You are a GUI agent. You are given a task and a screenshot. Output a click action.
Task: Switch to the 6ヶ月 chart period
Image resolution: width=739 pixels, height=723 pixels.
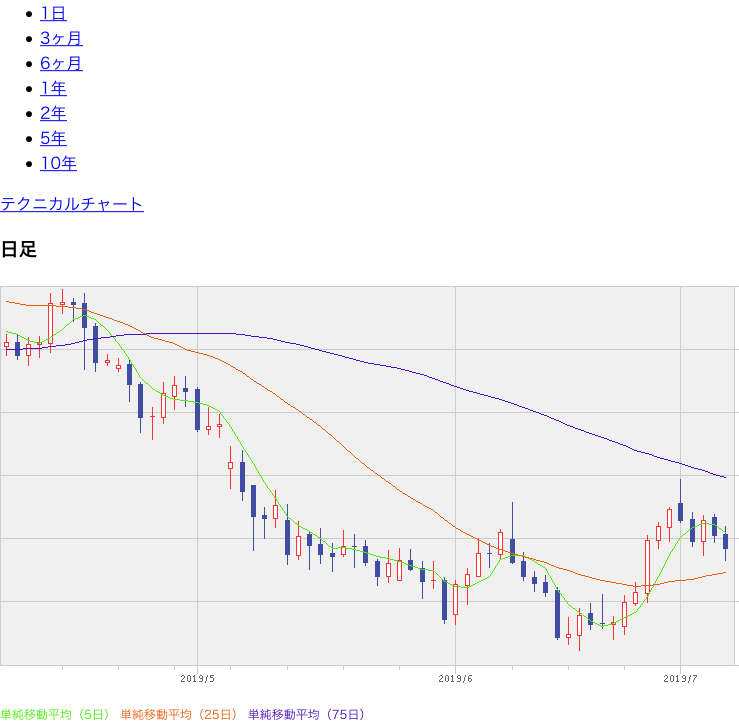tap(61, 64)
